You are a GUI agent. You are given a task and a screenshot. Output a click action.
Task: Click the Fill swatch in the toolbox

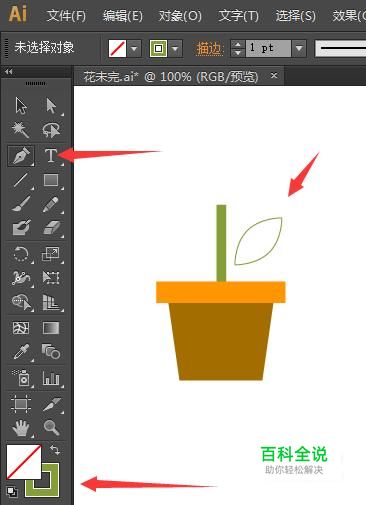pyautogui.click(x=24, y=462)
